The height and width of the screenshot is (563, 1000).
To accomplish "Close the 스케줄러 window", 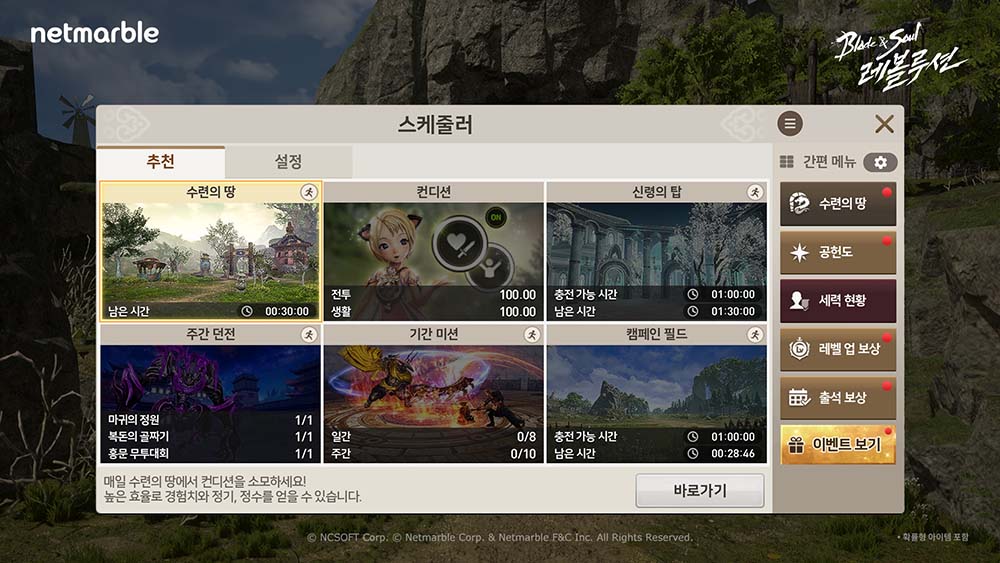I will click(x=884, y=124).
